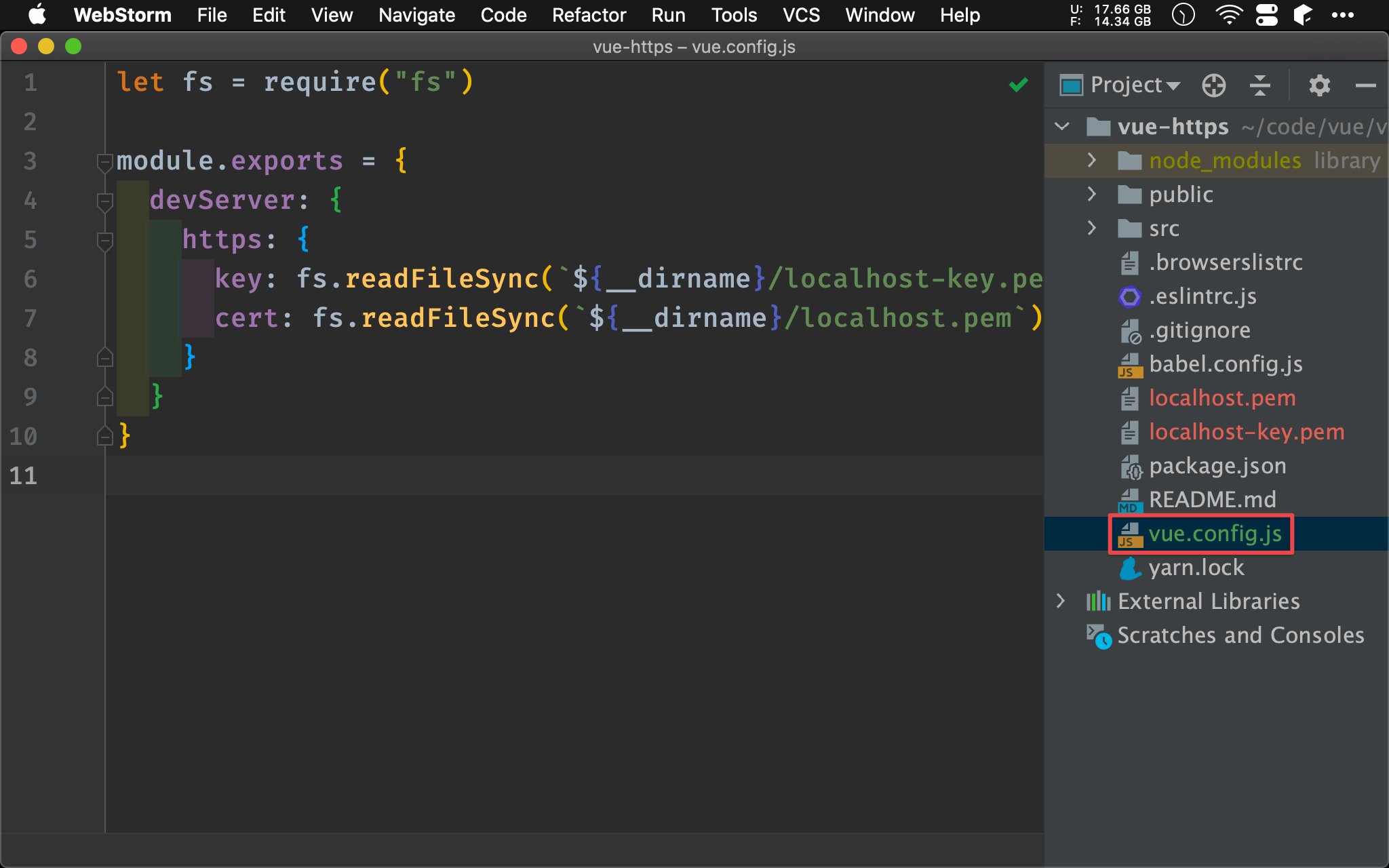This screenshot has height=868, width=1389.
Task: Expand the node_modules folder
Action: pyautogui.click(x=1091, y=160)
